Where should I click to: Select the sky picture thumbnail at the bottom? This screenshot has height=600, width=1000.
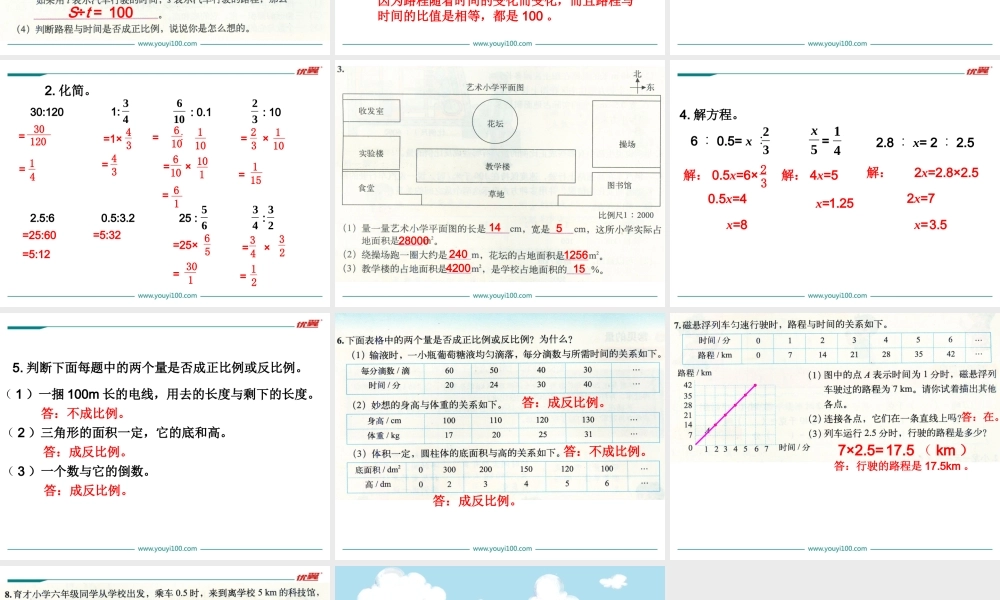coord(500,585)
